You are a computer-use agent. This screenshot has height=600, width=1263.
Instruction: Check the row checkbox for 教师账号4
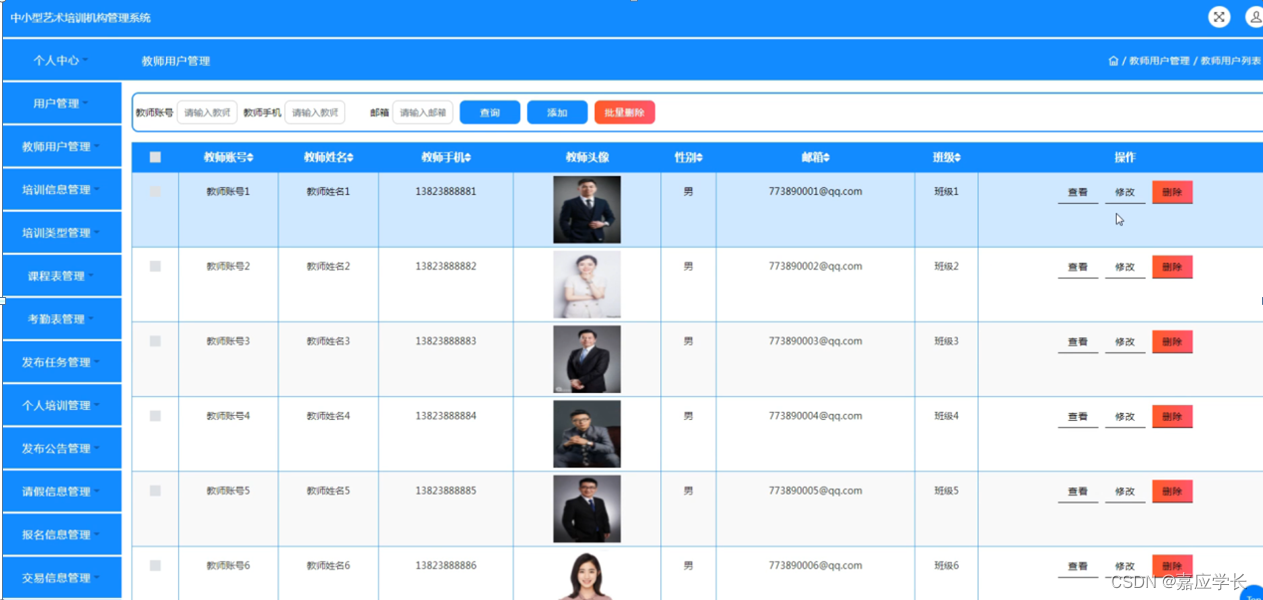tap(155, 416)
